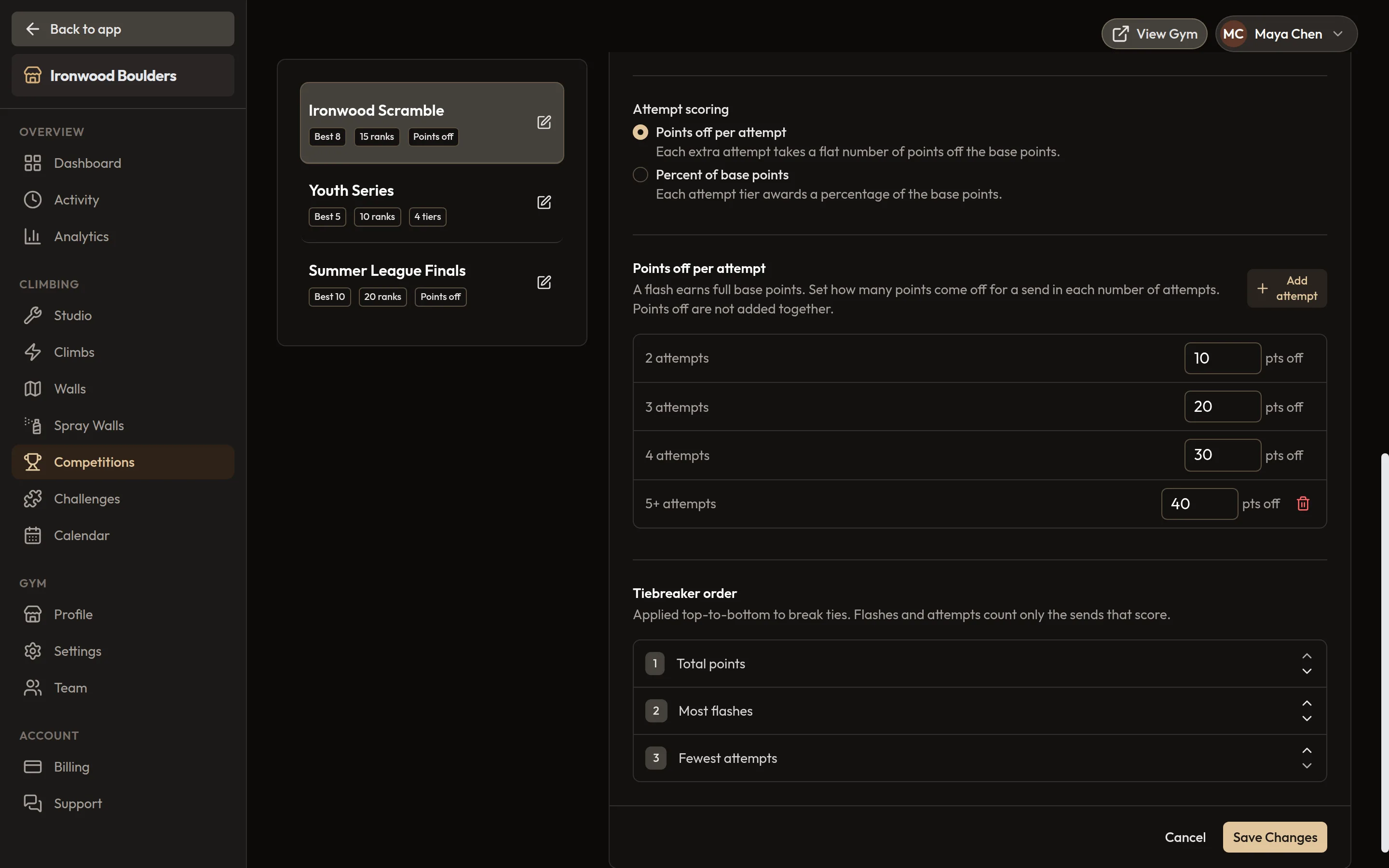Select the Youth Series competition card
The width and height of the screenshot is (1389, 868).
pyautogui.click(x=432, y=202)
